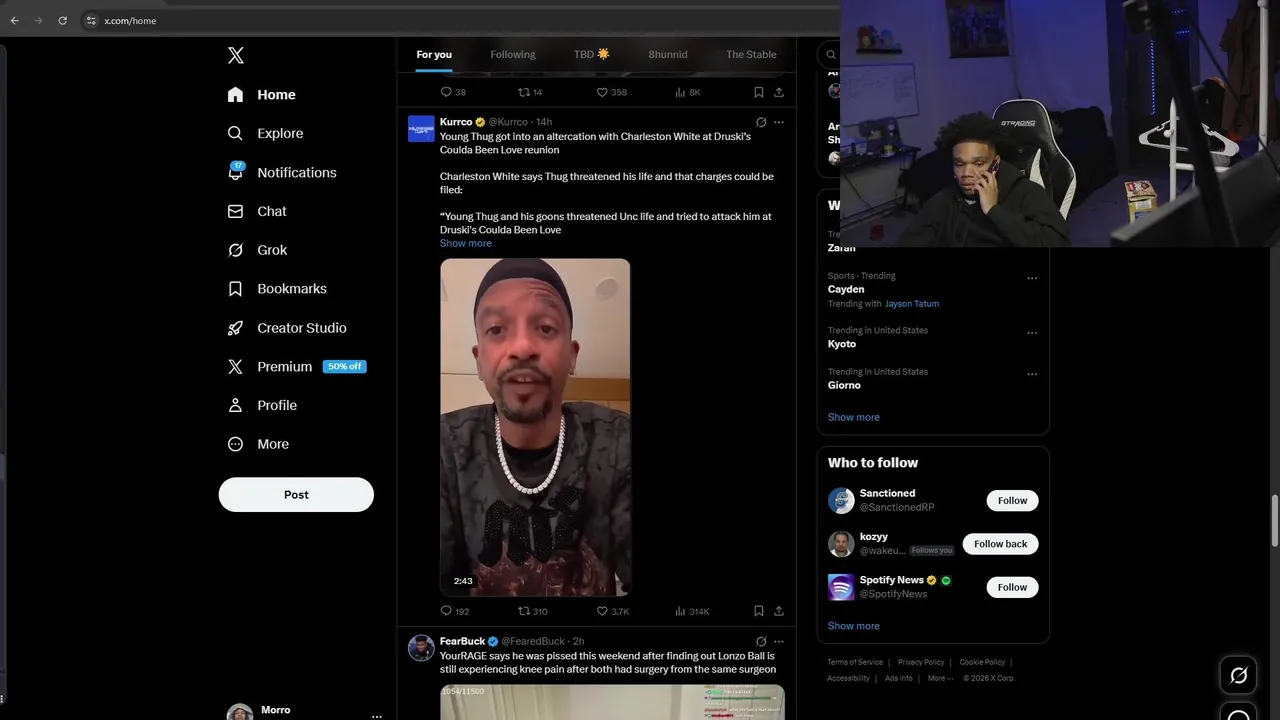The height and width of the screenshot is (720, 1280).
Task: Open the Kyoto trending topic
Action: tap(842, 344)
